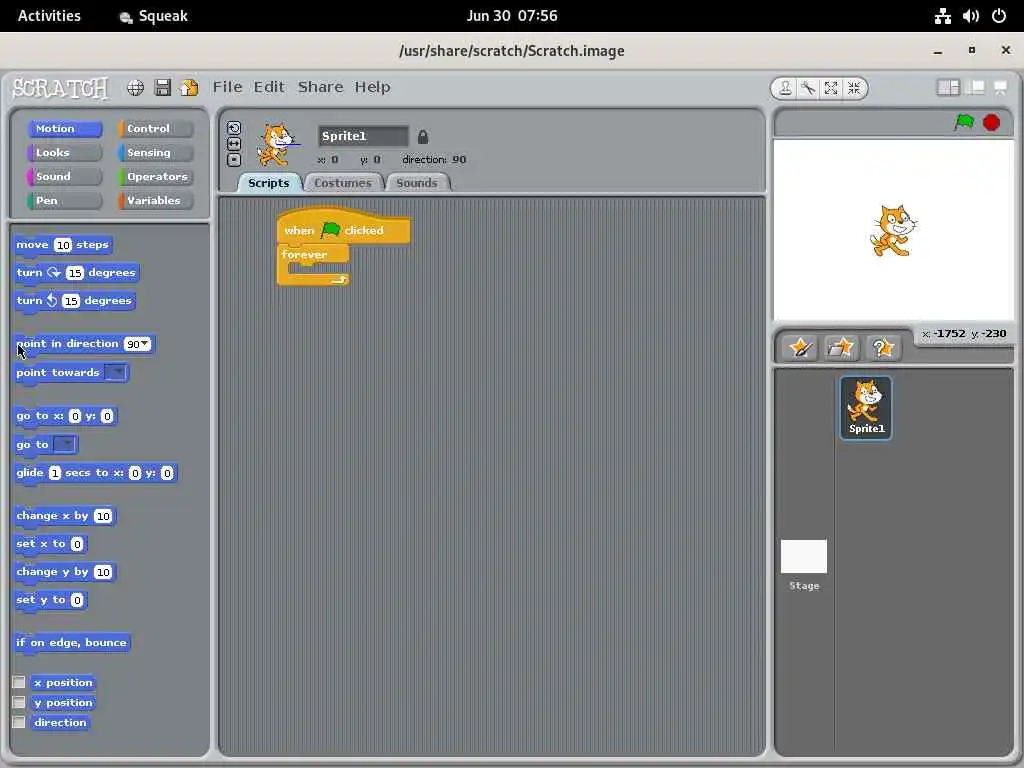Open the network status icon

pos(942,16)
